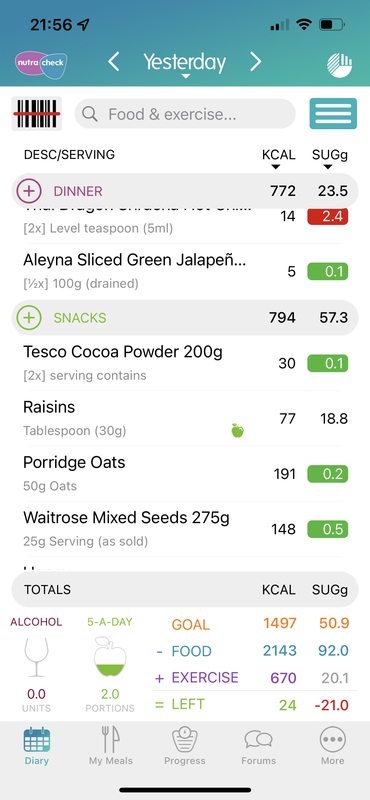The image size is (370, 800).
Task: Switch to the Progress tab
Action: click(185, 745)
